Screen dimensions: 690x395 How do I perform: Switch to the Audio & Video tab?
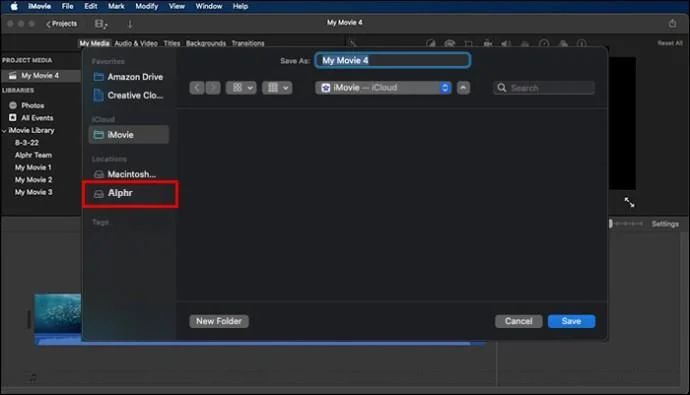pos(136,44)
